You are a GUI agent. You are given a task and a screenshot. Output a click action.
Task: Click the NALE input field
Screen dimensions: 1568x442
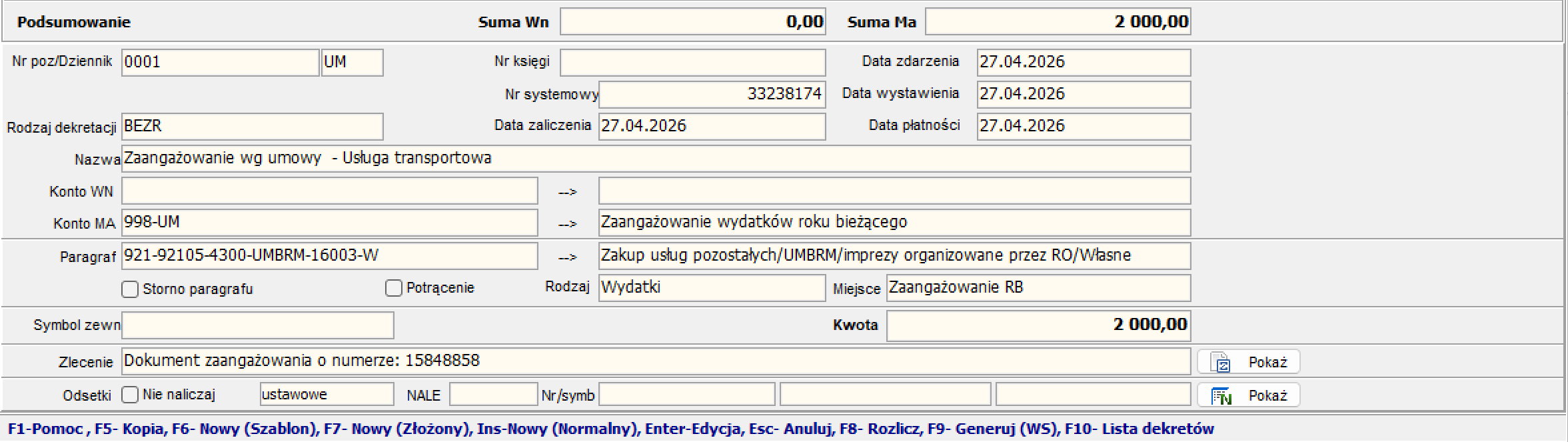click(x=494, y=395)
